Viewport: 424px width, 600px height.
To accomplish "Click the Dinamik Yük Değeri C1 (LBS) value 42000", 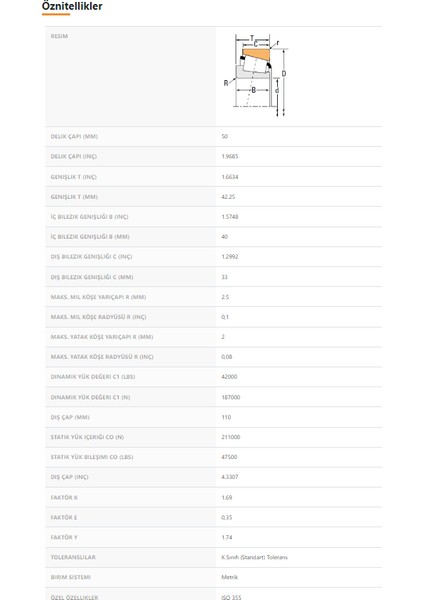I will 229,377.
